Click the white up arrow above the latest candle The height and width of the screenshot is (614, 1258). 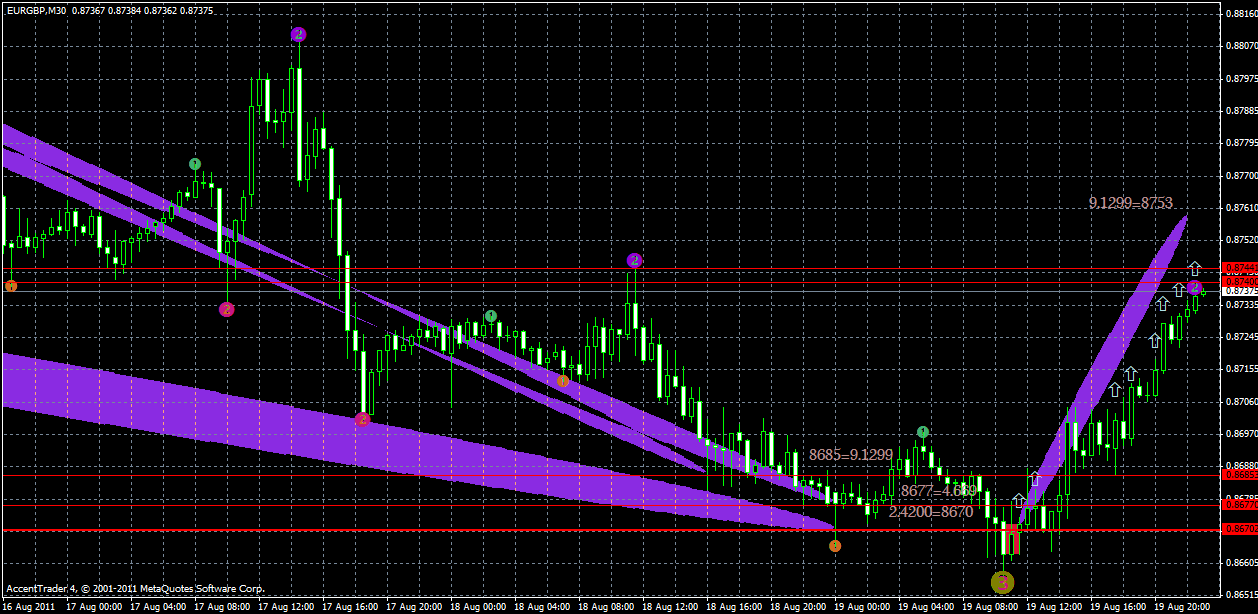point(1194,269)
